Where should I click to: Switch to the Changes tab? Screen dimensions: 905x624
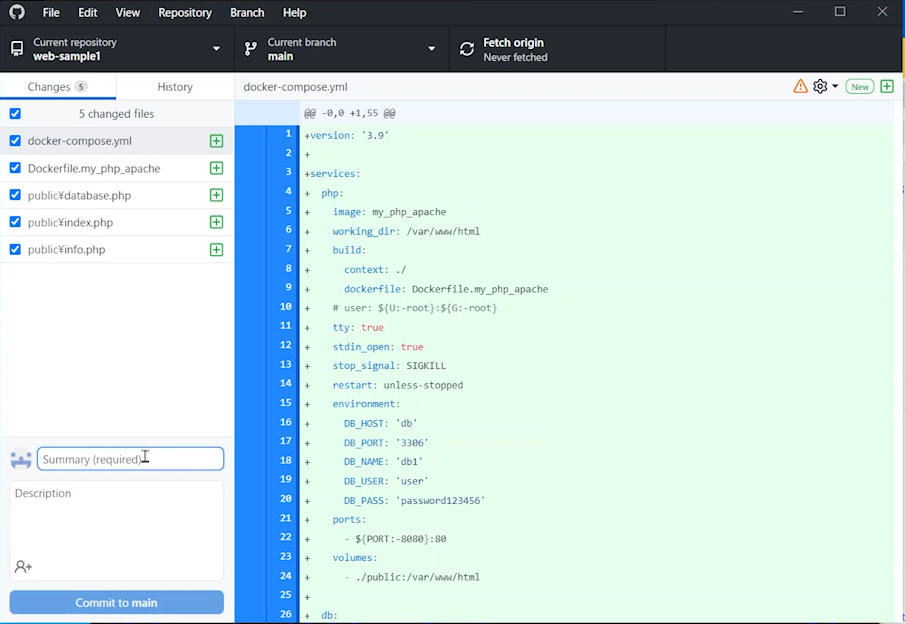58,87
